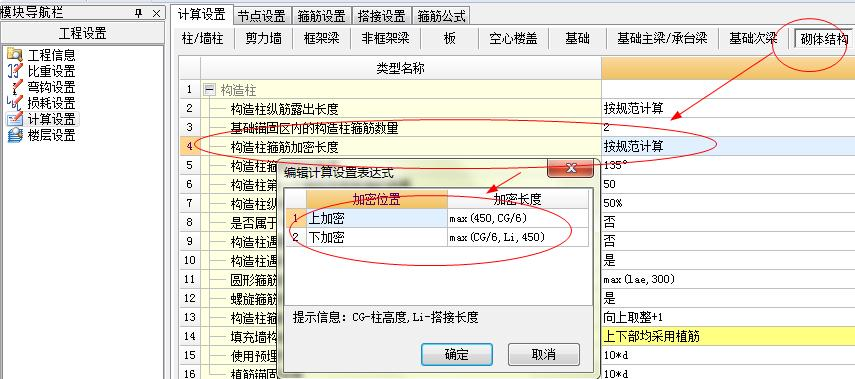Select row number 1 header
This screenshot has width=855, height=379.
click(x=189, y=89)
